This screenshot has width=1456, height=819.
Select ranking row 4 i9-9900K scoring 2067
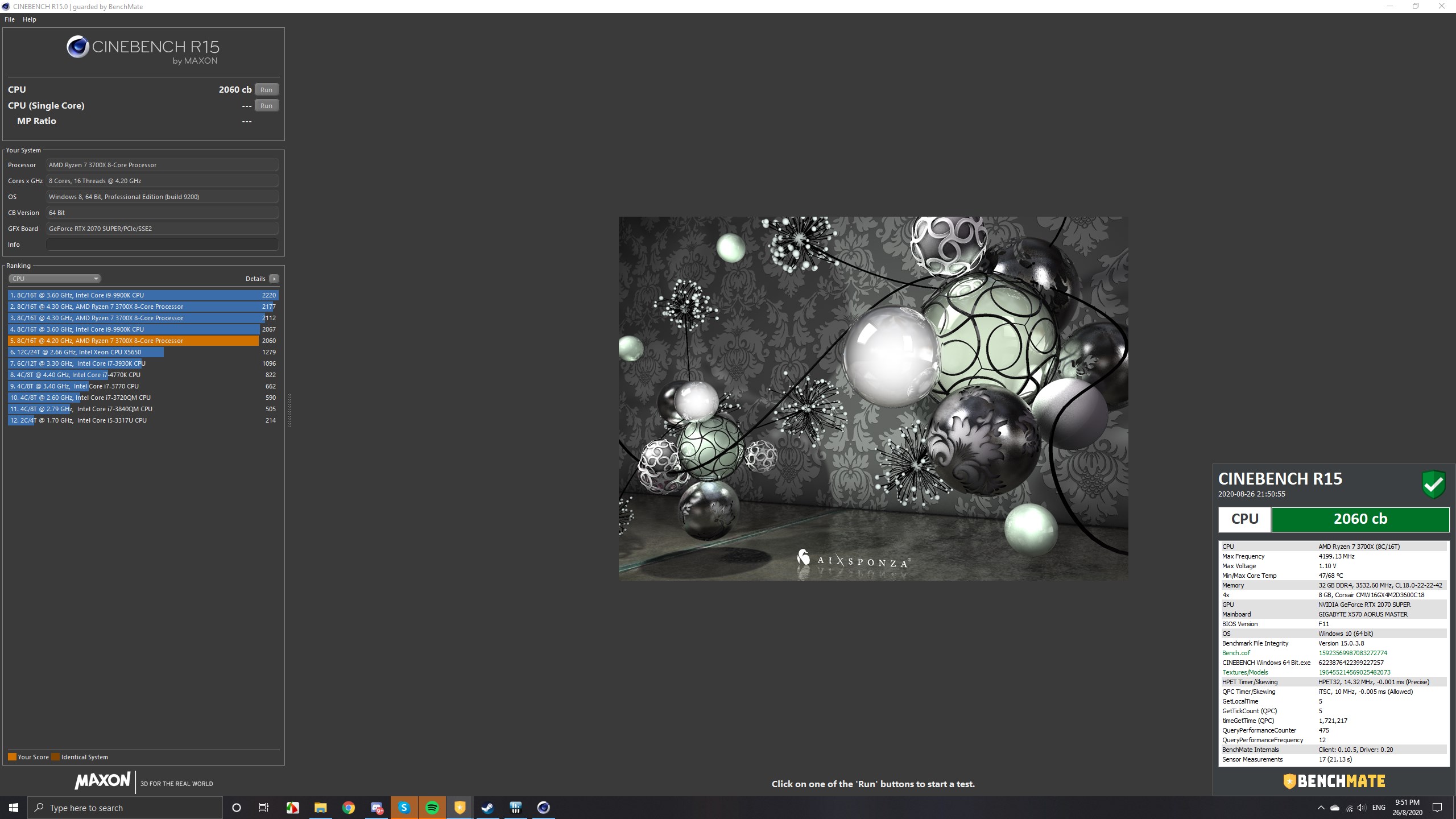[x=143, y=329]
